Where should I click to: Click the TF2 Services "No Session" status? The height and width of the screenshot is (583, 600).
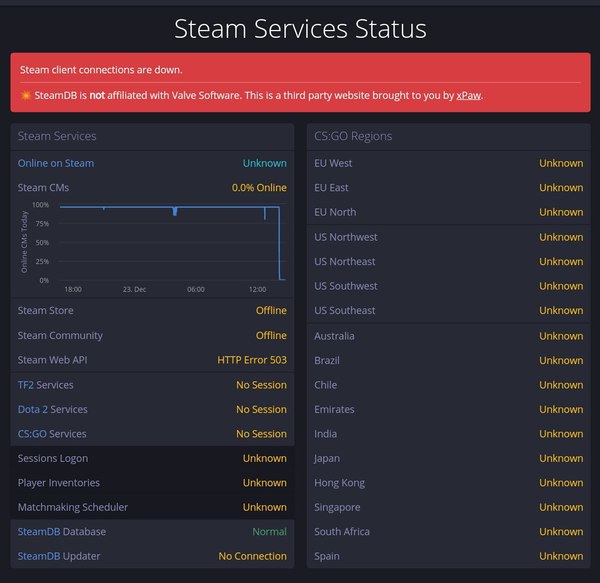pyautogui.click(x=261, y=385)
